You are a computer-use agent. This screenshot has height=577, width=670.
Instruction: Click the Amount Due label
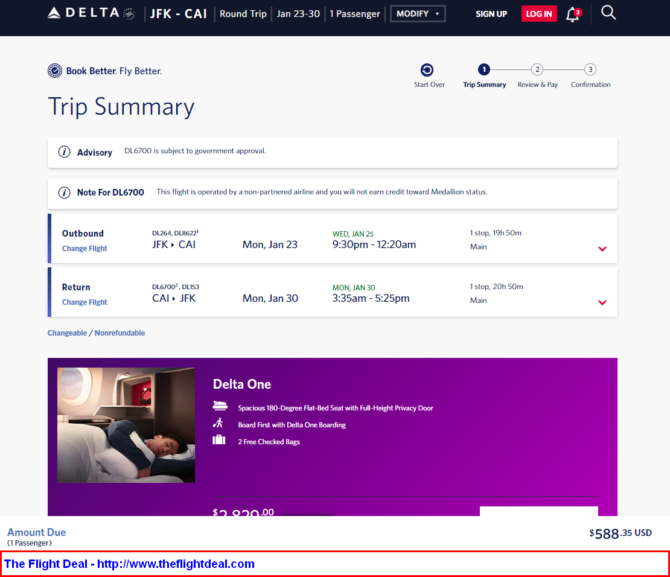[37, 532]
